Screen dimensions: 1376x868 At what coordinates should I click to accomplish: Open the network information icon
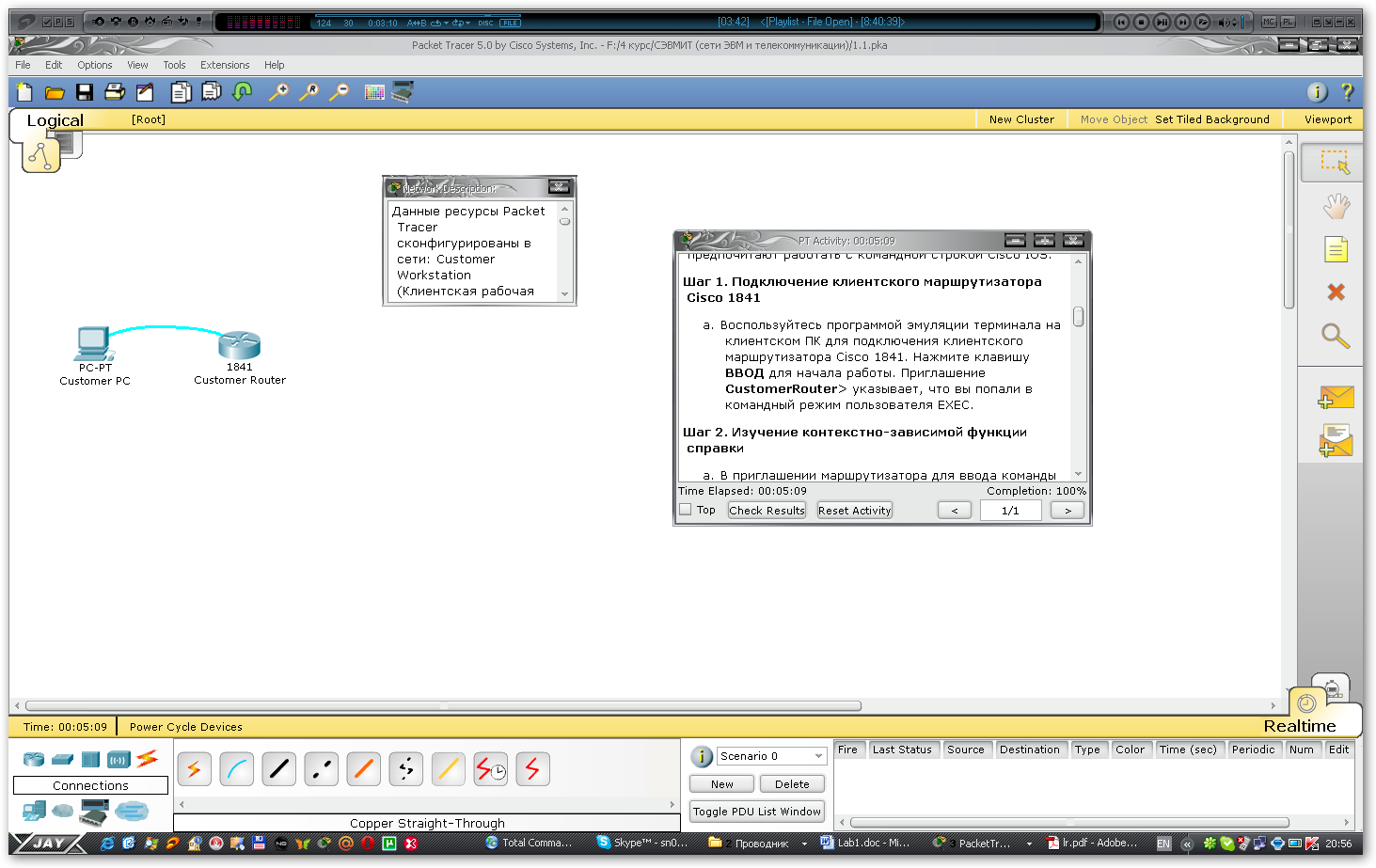pos(1317,92)
